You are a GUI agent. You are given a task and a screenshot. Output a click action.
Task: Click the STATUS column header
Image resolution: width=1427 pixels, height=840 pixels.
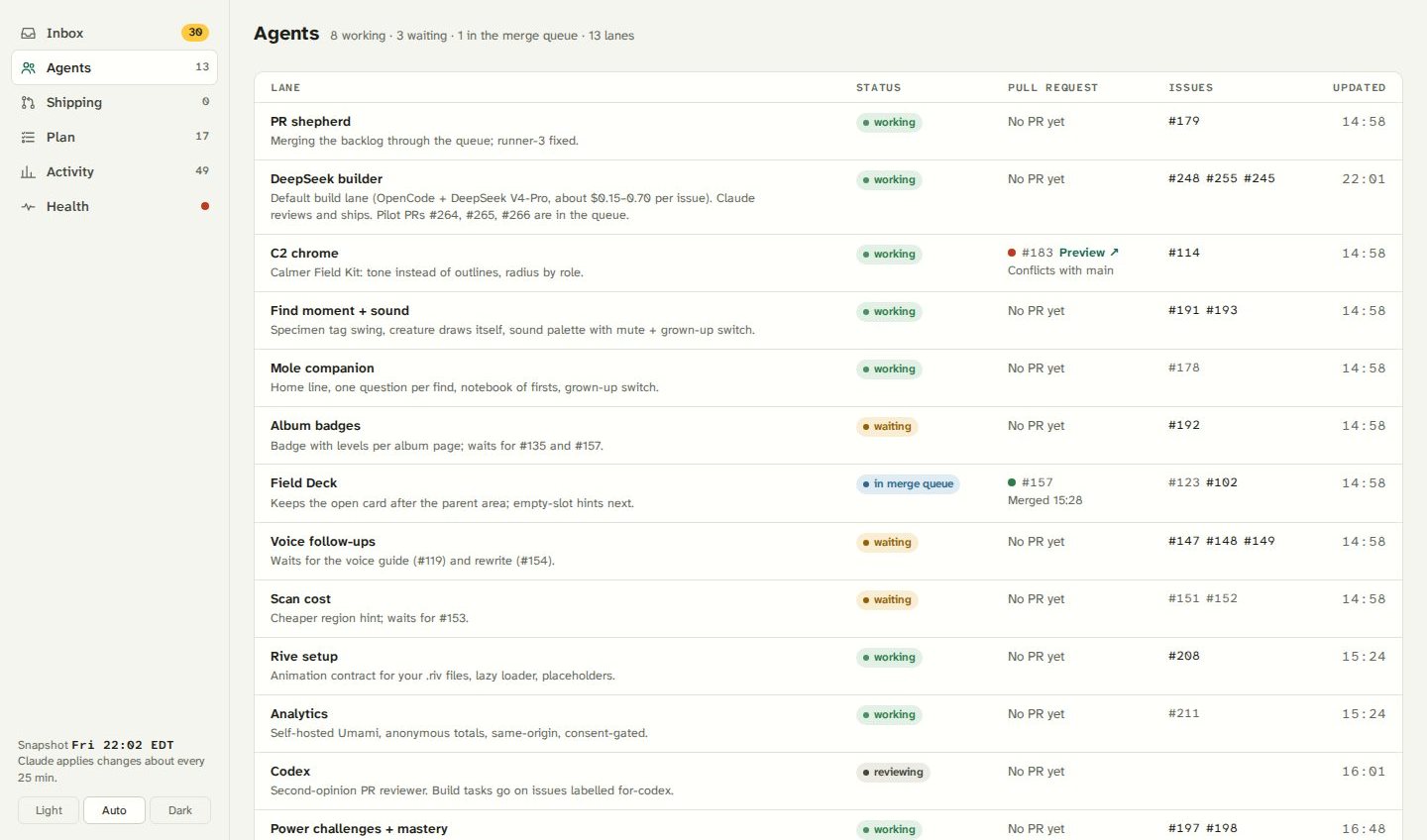click(x=879, y=87)
